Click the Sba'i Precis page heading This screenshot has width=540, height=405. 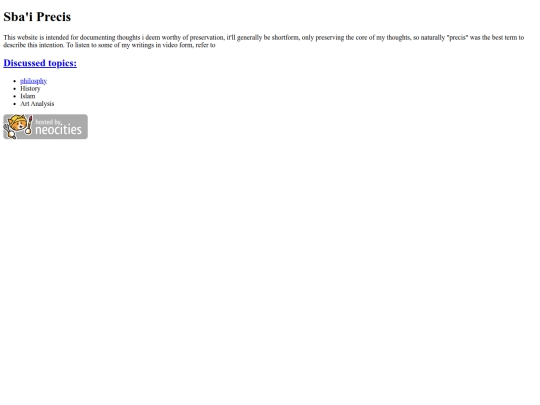tap(37, 17)
